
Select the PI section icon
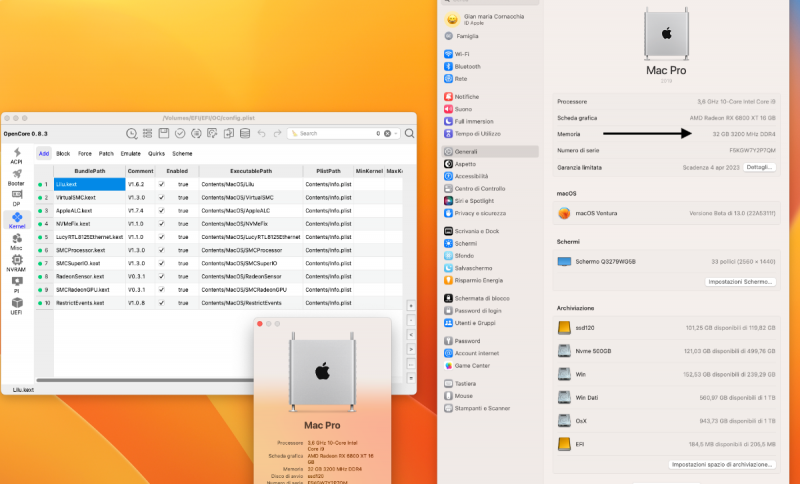pos(16,285)
